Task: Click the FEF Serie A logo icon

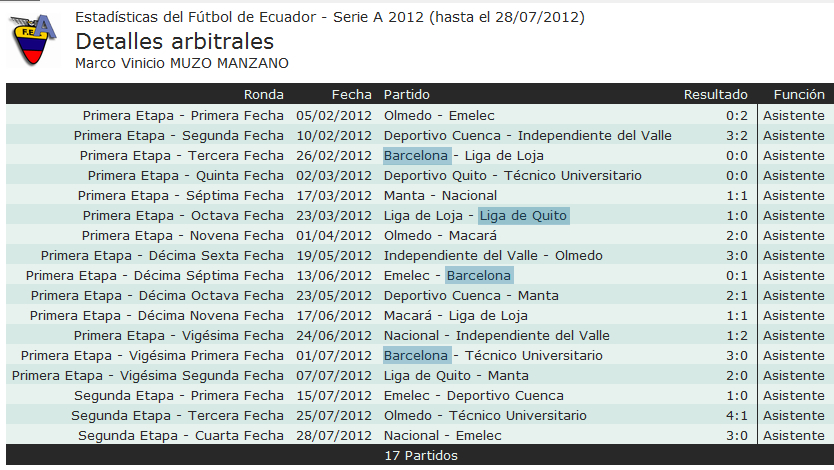Action: [x=33, y=40]
